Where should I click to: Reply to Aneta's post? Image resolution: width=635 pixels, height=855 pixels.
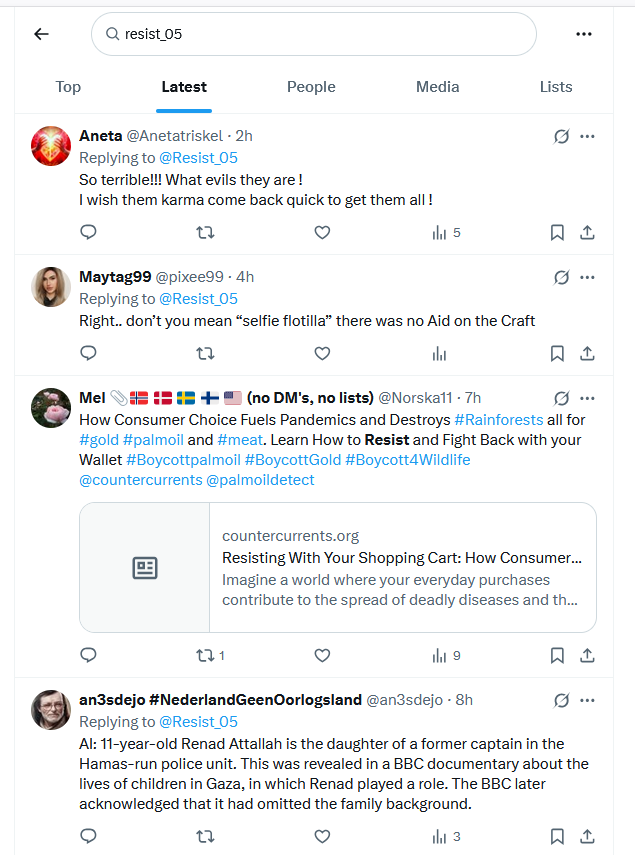click(88, 232)
